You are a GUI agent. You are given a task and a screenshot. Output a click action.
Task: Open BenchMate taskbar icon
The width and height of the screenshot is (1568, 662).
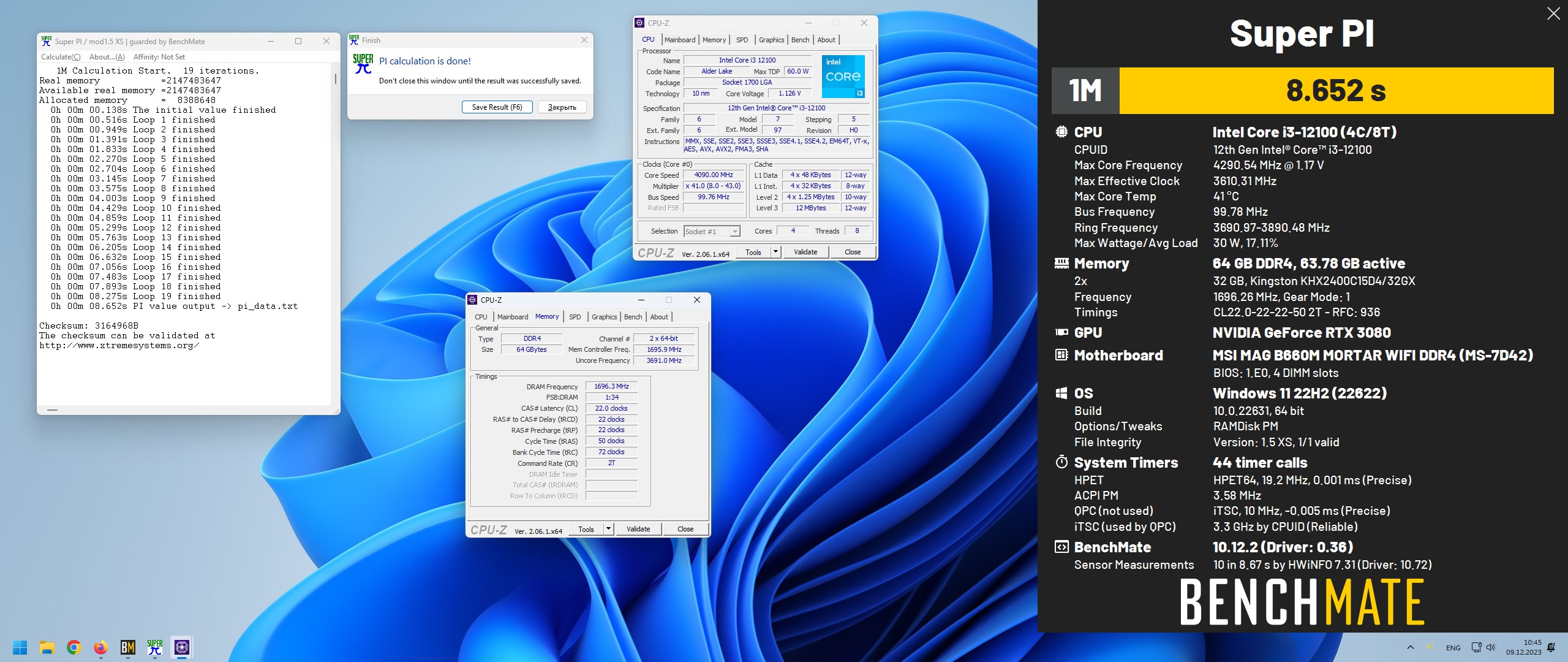click(x=128, y=647)
